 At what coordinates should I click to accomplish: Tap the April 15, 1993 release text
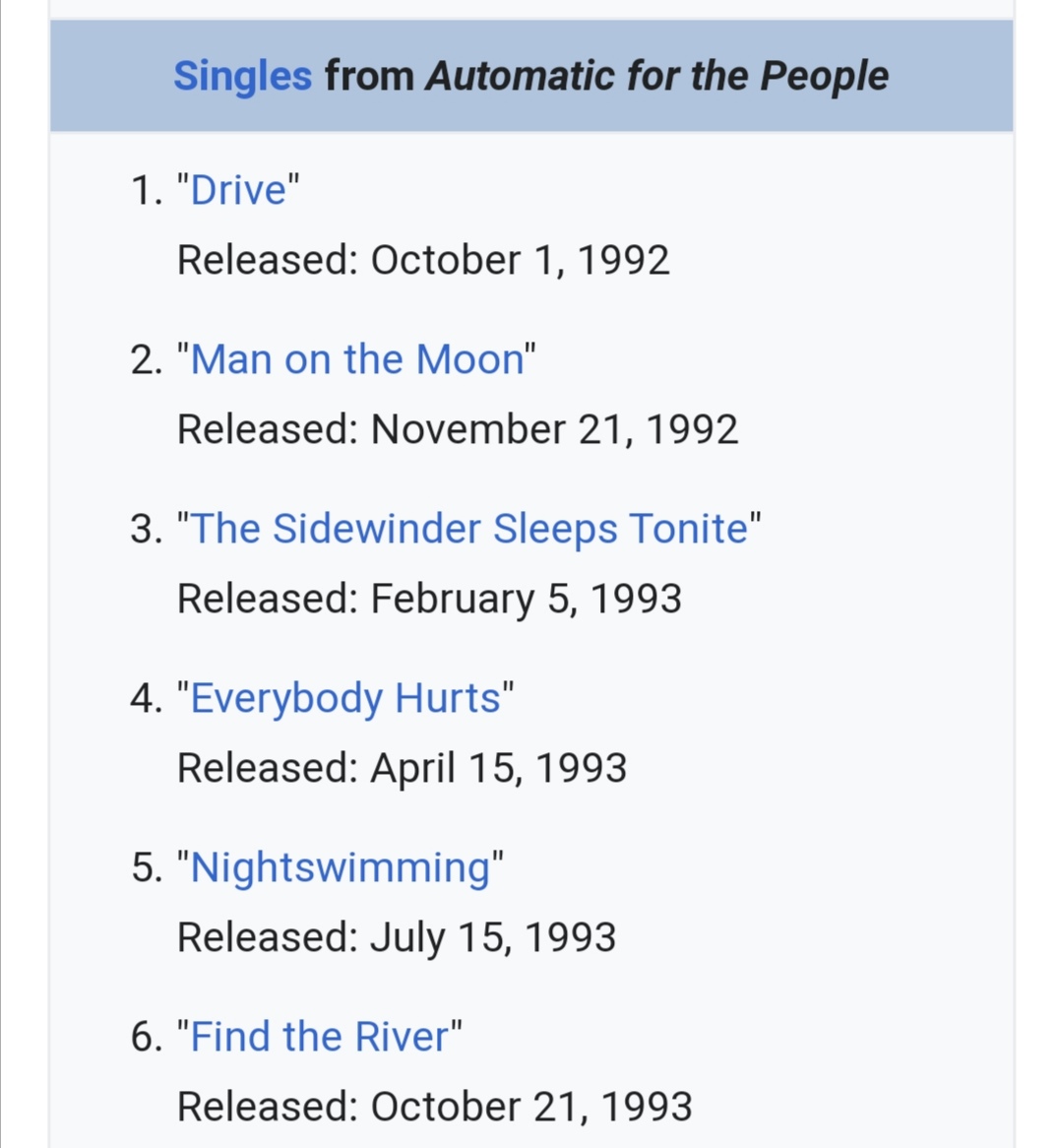point(499,768)
